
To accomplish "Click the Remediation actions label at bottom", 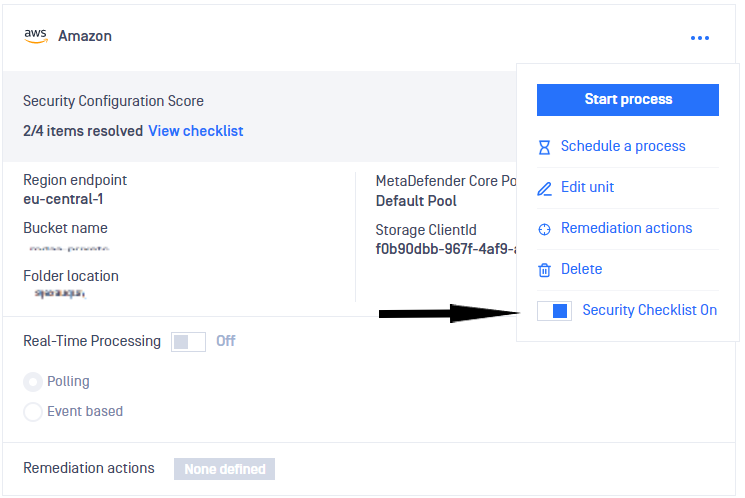I will click(89, 468).
